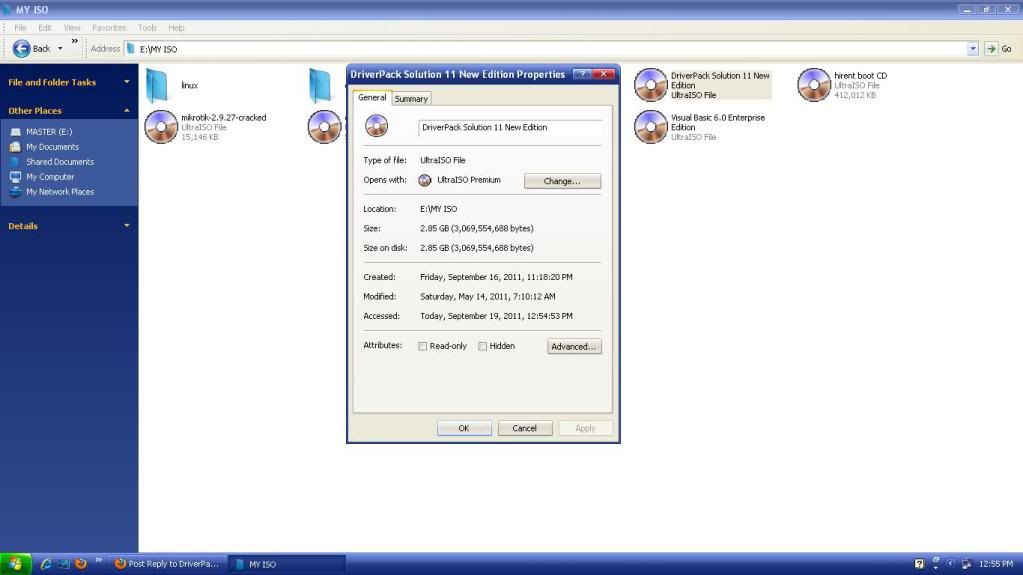
Task: Switch to the Summary tab
Action: click(x=411, y=99)
